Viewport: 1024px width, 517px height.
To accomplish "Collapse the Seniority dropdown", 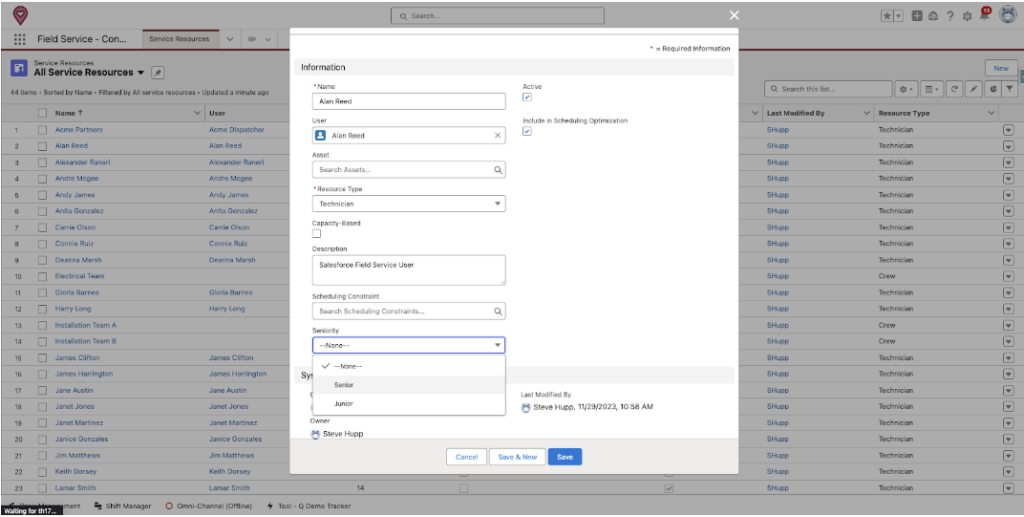I will point(409,345).
